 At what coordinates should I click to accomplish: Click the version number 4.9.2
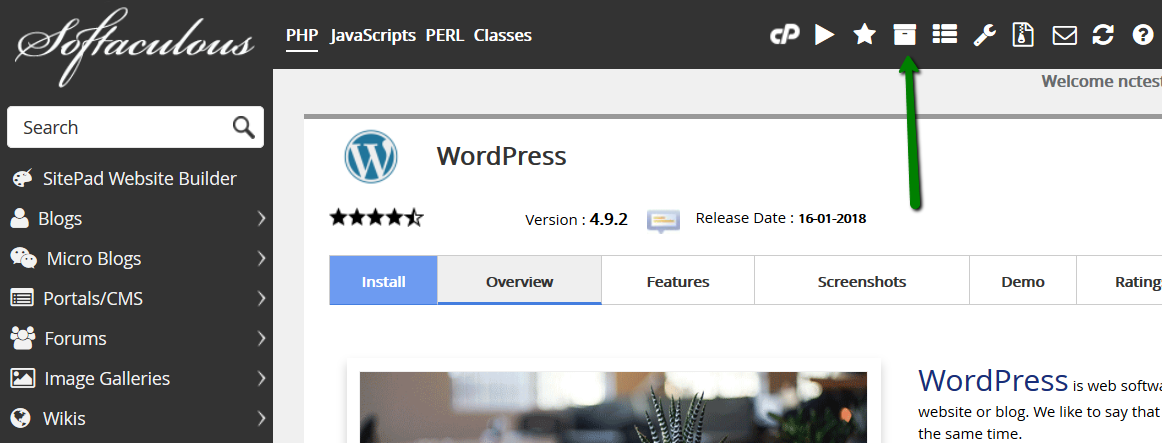click(x=608, y=219)
